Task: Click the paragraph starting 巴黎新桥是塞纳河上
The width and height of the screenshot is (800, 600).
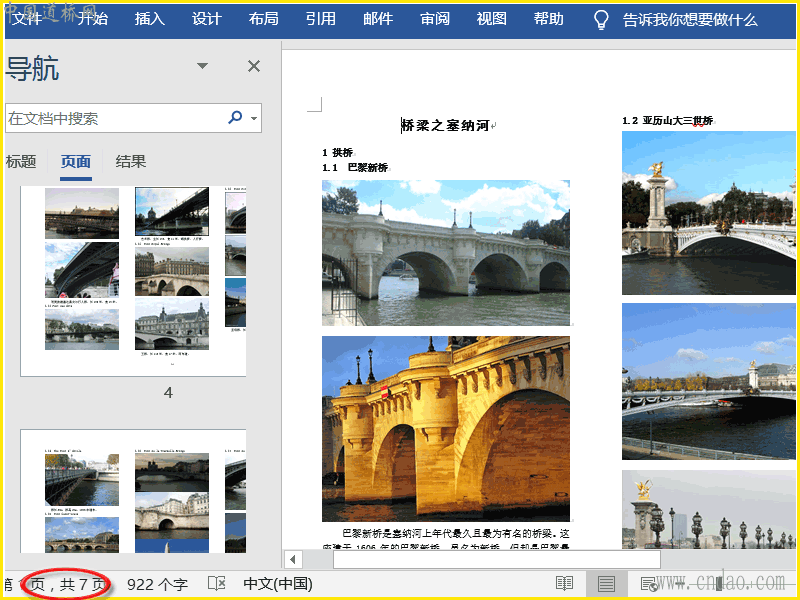Action: [x=446, y=539]
